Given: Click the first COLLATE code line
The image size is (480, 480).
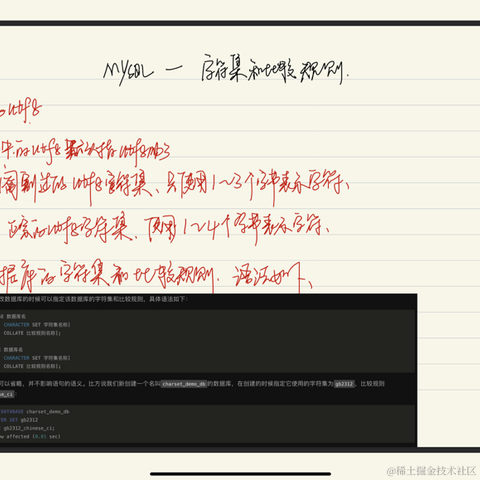Looking at the screenshot, I should (32, 333).
